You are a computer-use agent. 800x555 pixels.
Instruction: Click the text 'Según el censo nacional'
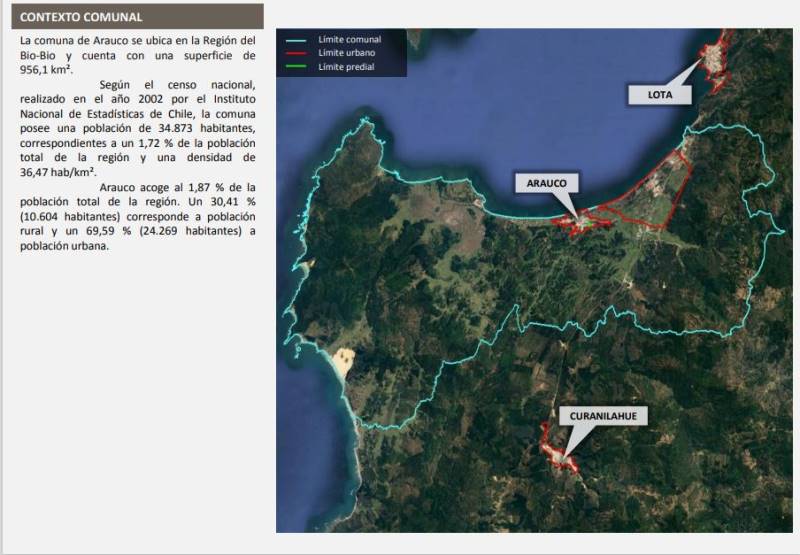[178, 85]
